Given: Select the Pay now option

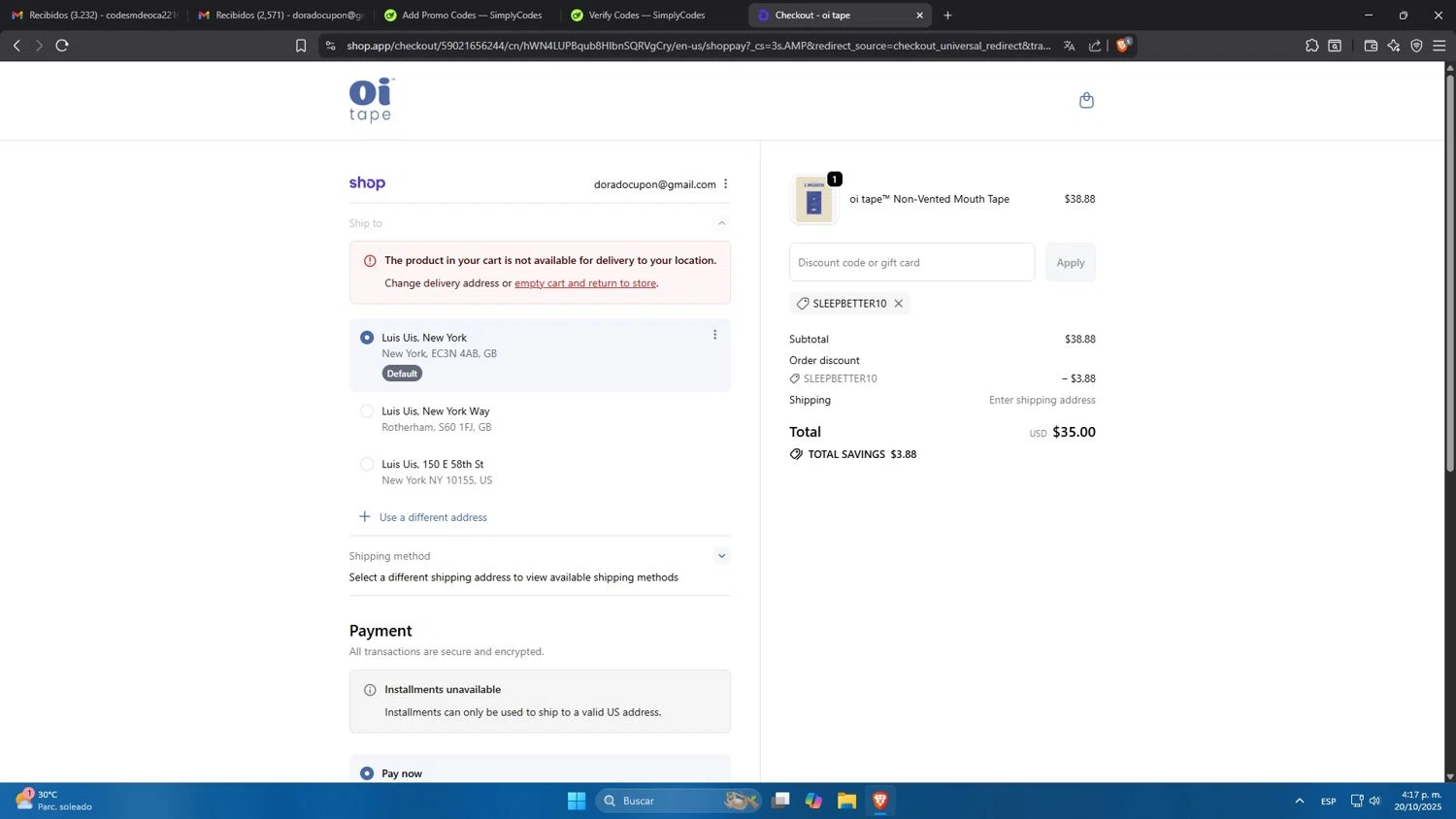Looking at the screenshot, I should (x=367, y=773).
